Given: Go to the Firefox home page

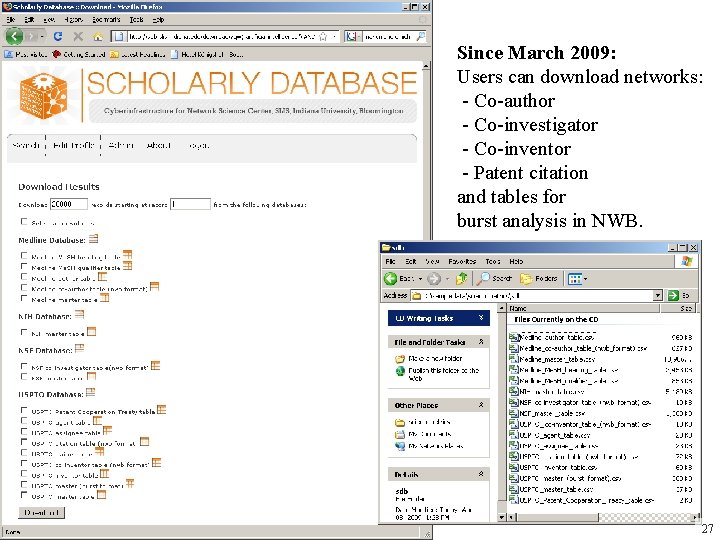Looking at the screenshot, I should click(98, 36).
